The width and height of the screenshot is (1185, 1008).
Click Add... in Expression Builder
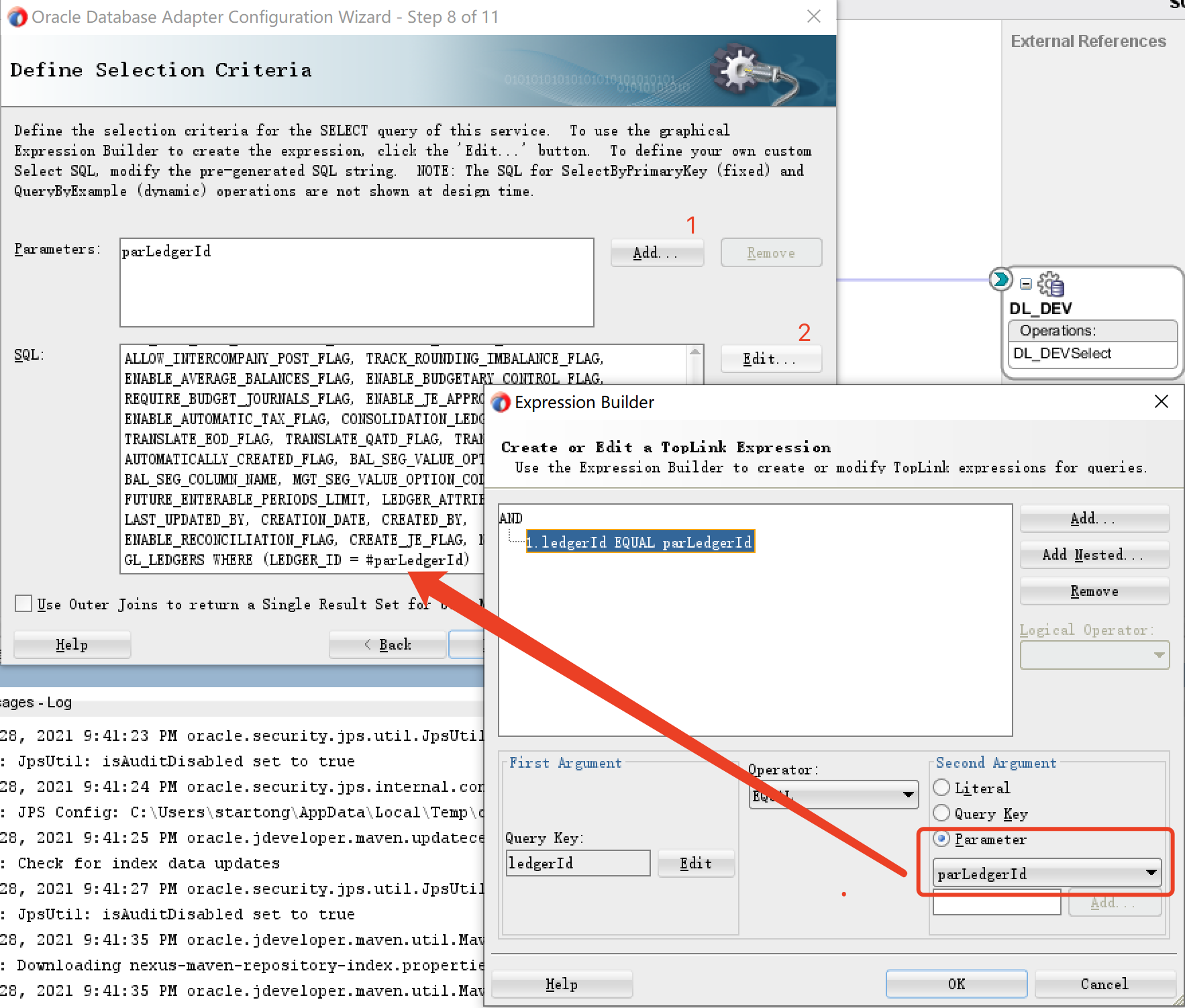pos(1094,518)
